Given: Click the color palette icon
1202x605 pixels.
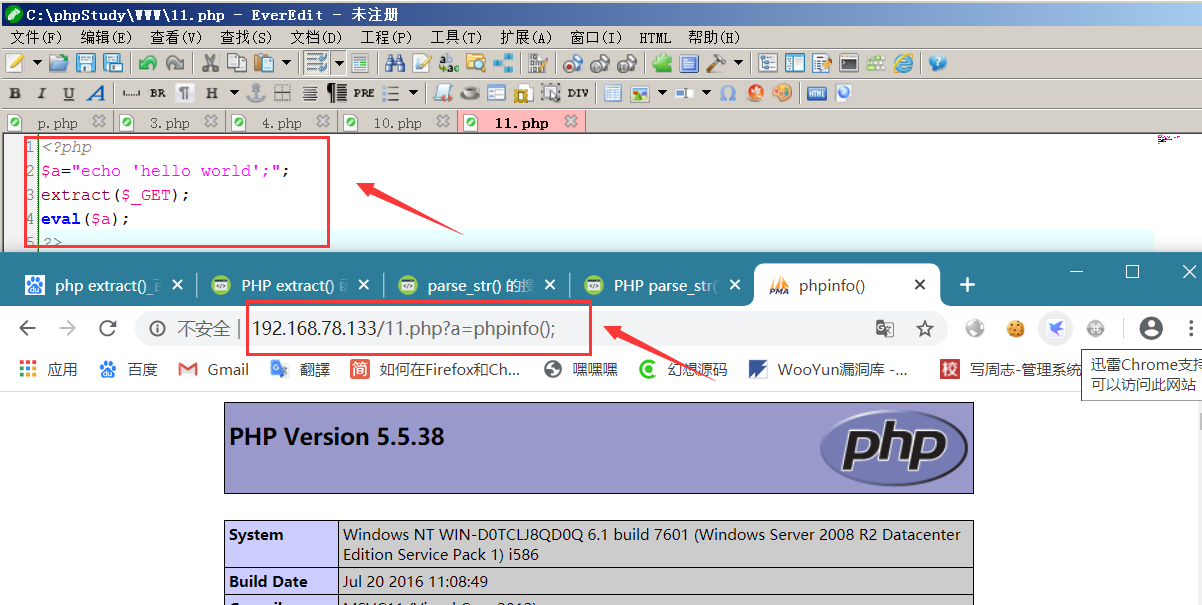Looking at the screenshot, I should [782, 93].
